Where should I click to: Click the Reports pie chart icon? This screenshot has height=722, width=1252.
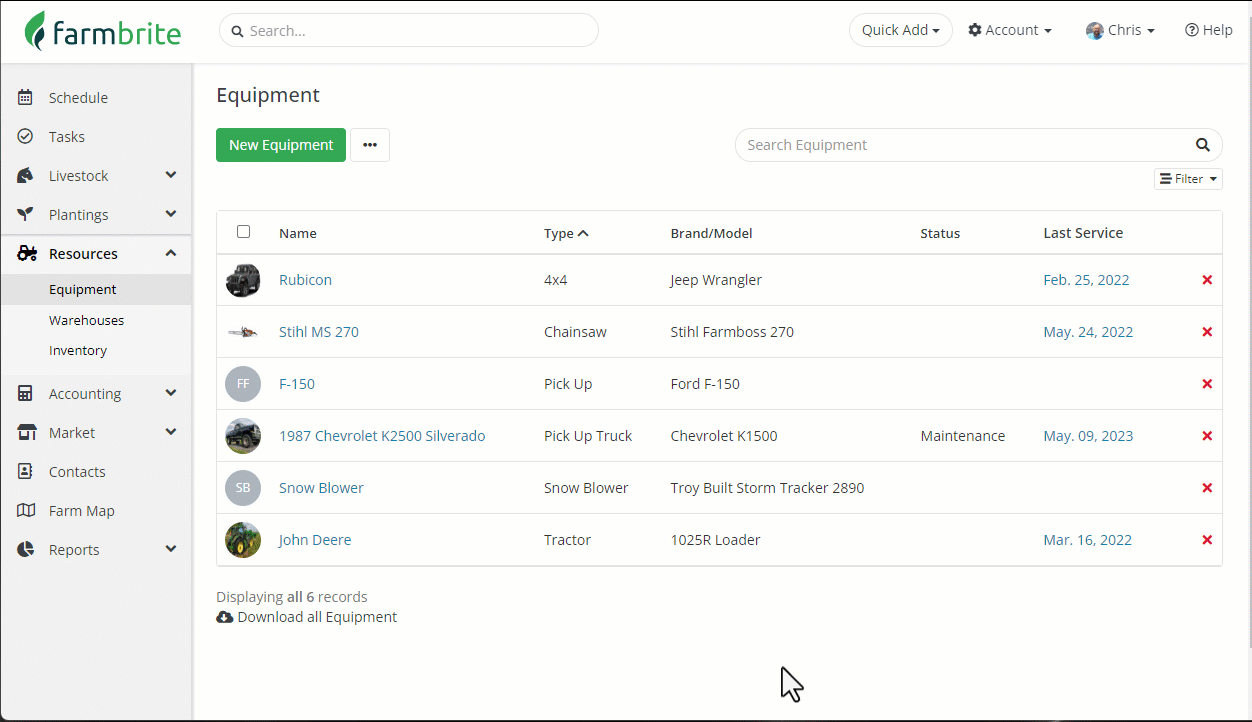coord(26,550)
